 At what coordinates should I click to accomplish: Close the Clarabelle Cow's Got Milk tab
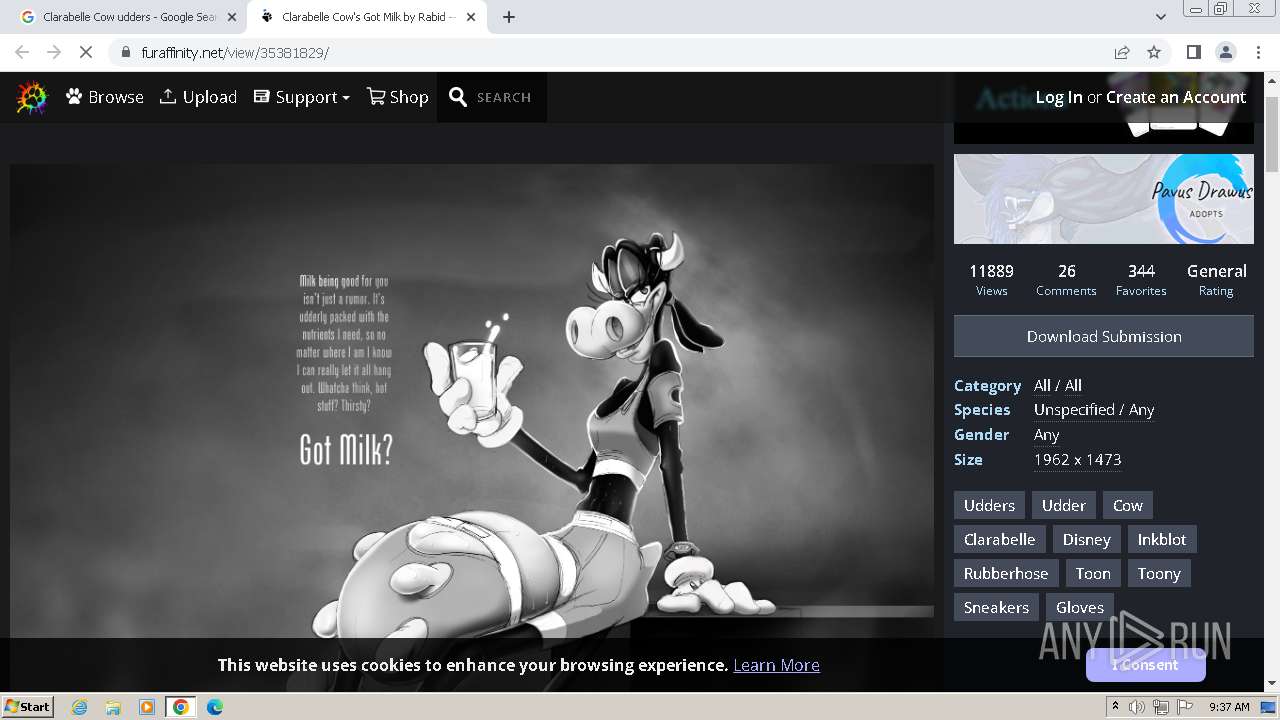click(x=473, y=17)
